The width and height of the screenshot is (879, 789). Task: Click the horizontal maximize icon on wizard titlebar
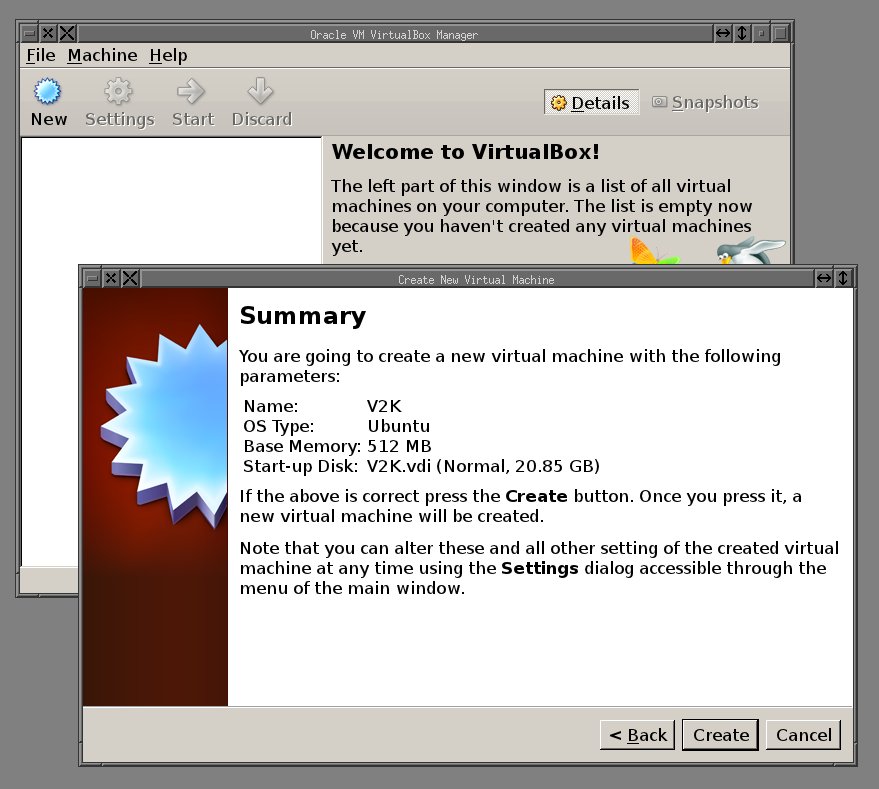tap(824, 278)
